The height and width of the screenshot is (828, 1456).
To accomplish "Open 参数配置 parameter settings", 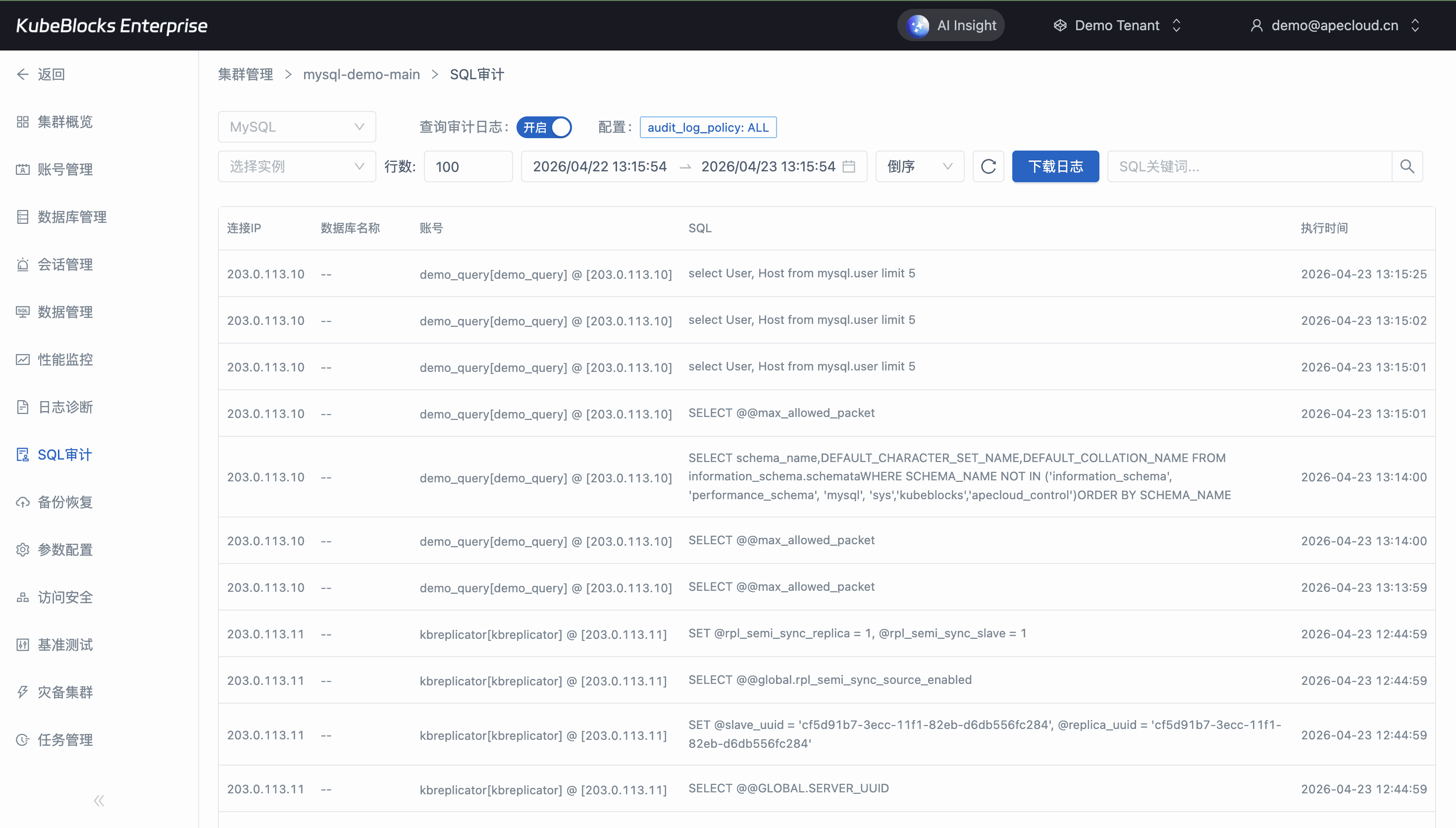I will tap(65, 550).
